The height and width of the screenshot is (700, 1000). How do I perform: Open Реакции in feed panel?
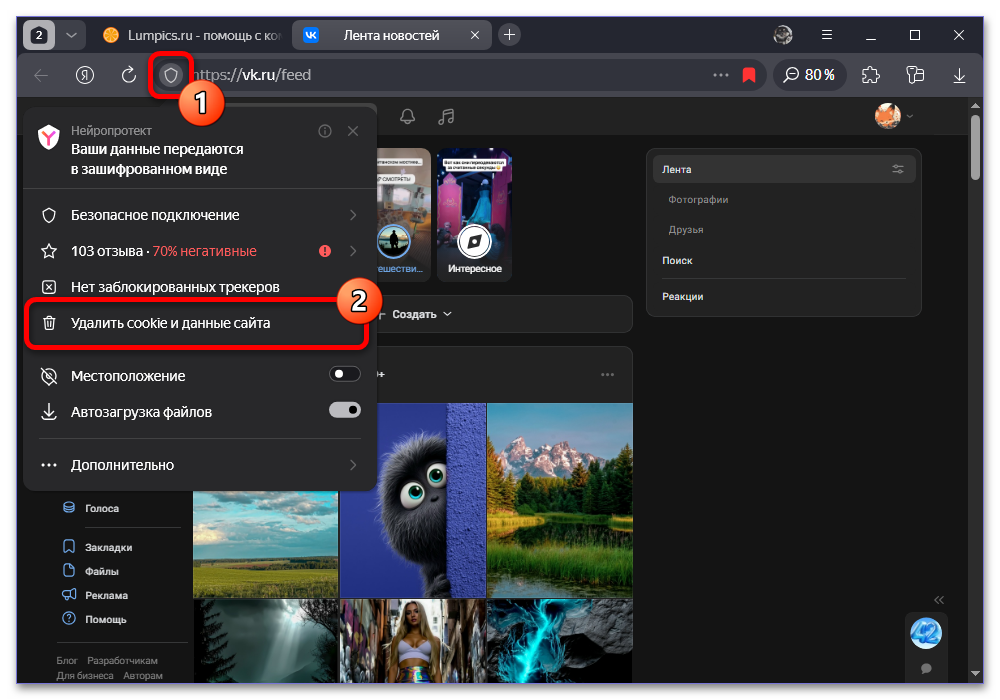pos(682,297)
